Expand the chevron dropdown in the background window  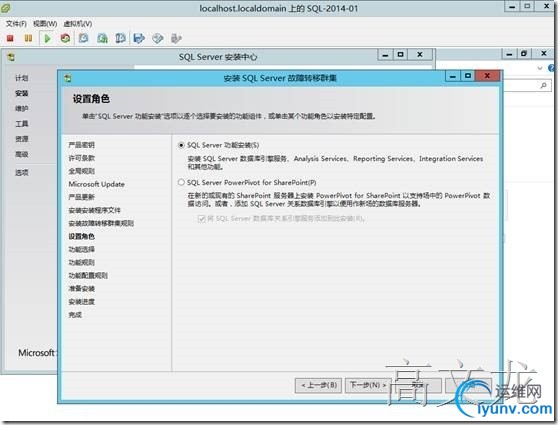540,68
